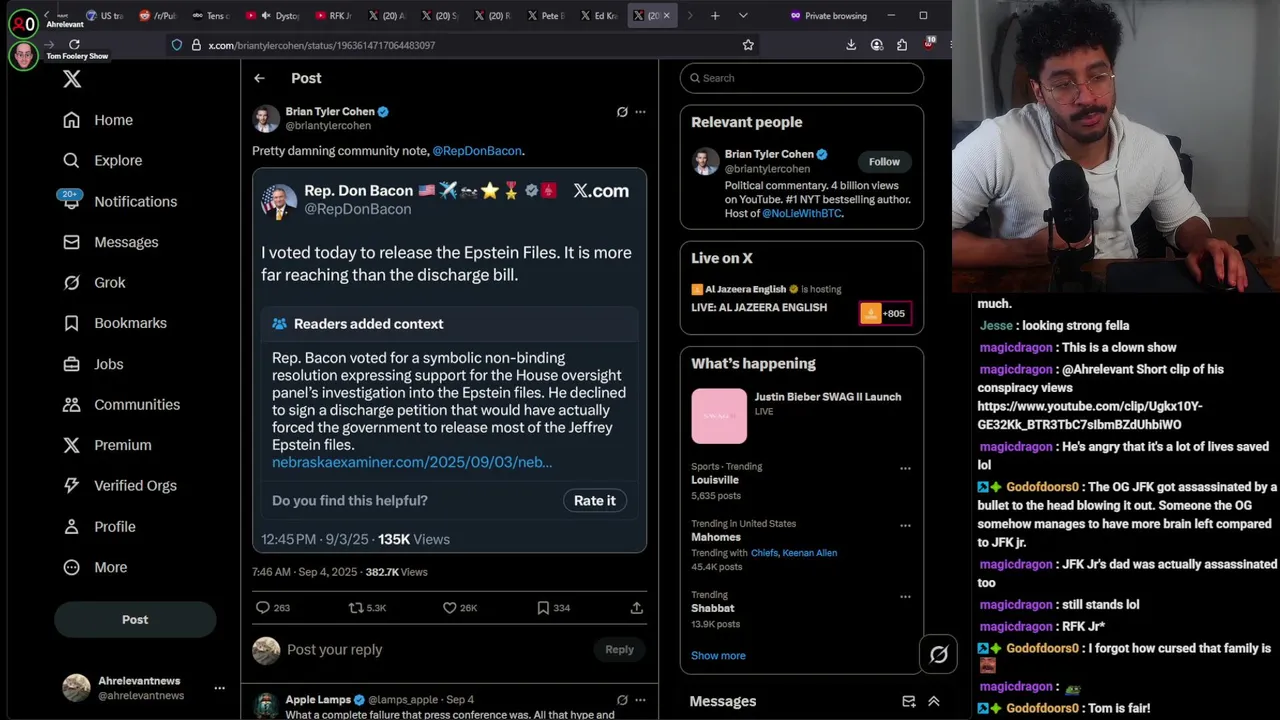Viewport: 1280px width, 720px height.
Task: Click the More circle icon
Action: tap(71, 567)
